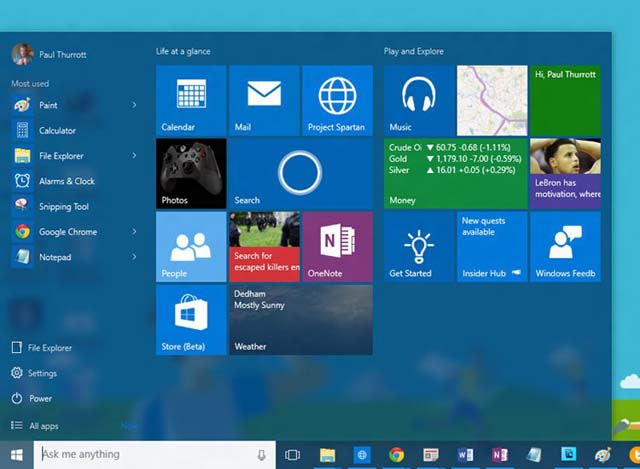Open File Explorer link near bottom
The image size is (640, 469).
point(42,347)
